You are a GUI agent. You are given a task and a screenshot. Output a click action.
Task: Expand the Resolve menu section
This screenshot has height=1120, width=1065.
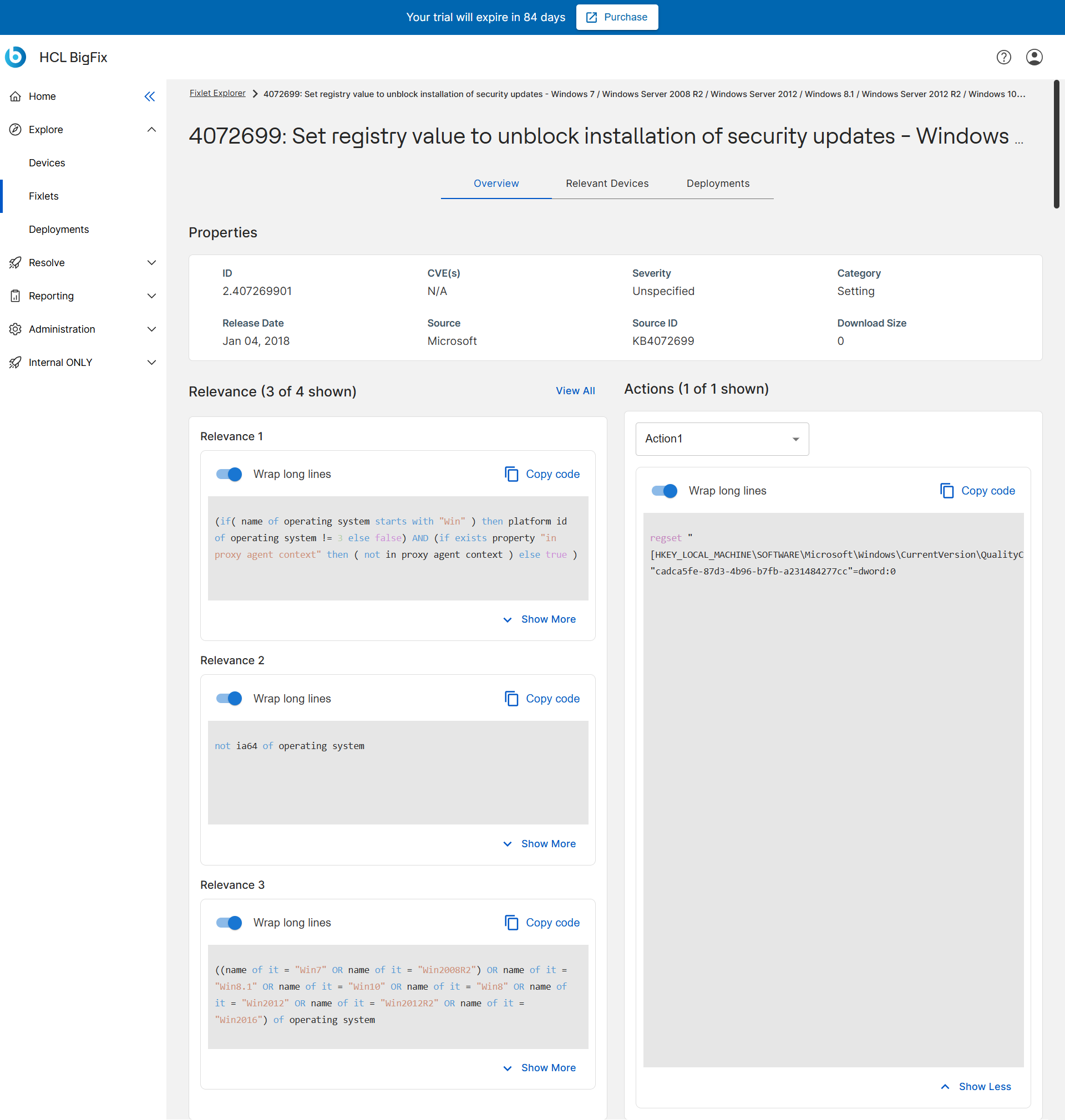pos(151,263)
